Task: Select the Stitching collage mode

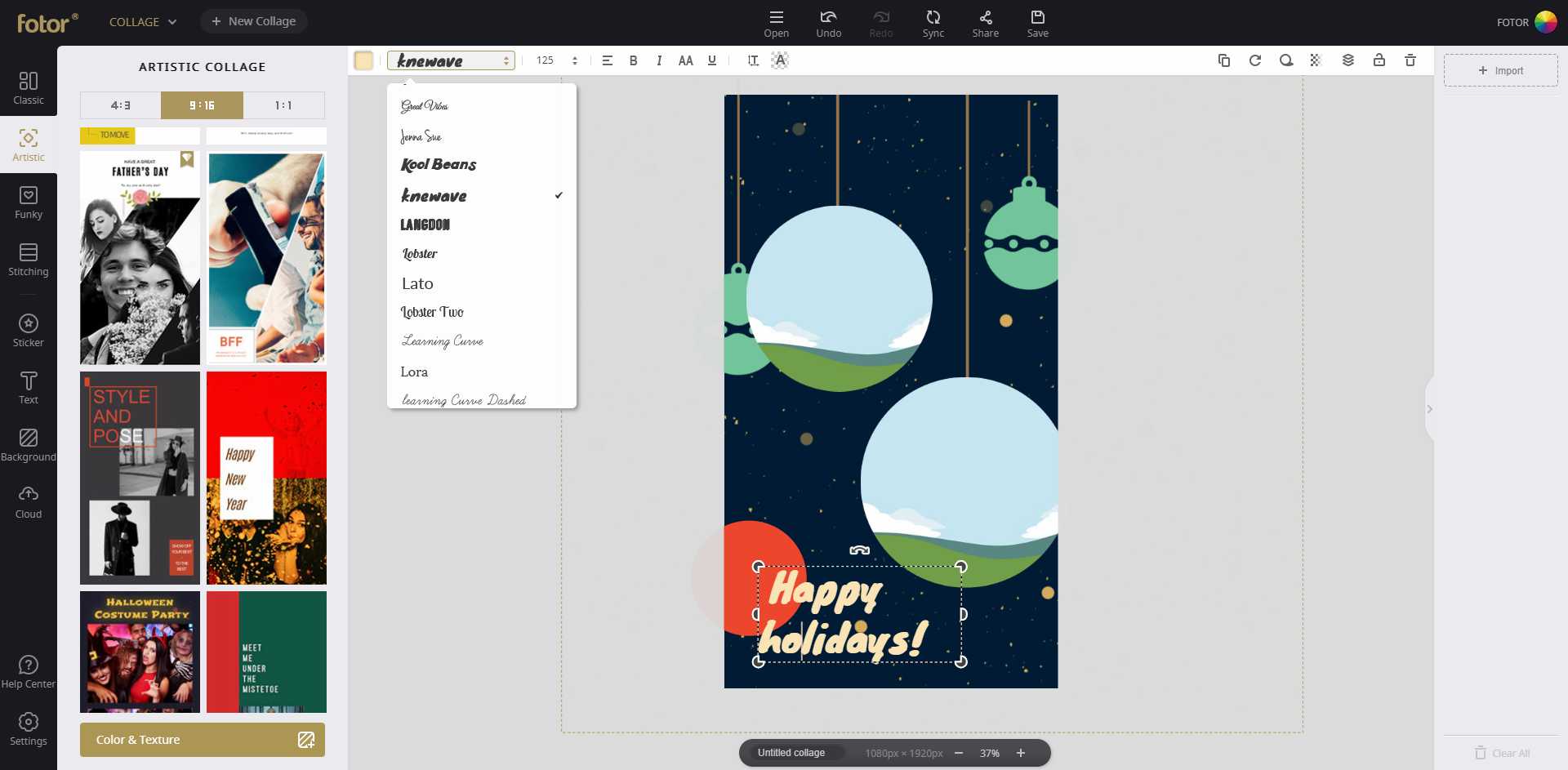Action: coord(28,260)
